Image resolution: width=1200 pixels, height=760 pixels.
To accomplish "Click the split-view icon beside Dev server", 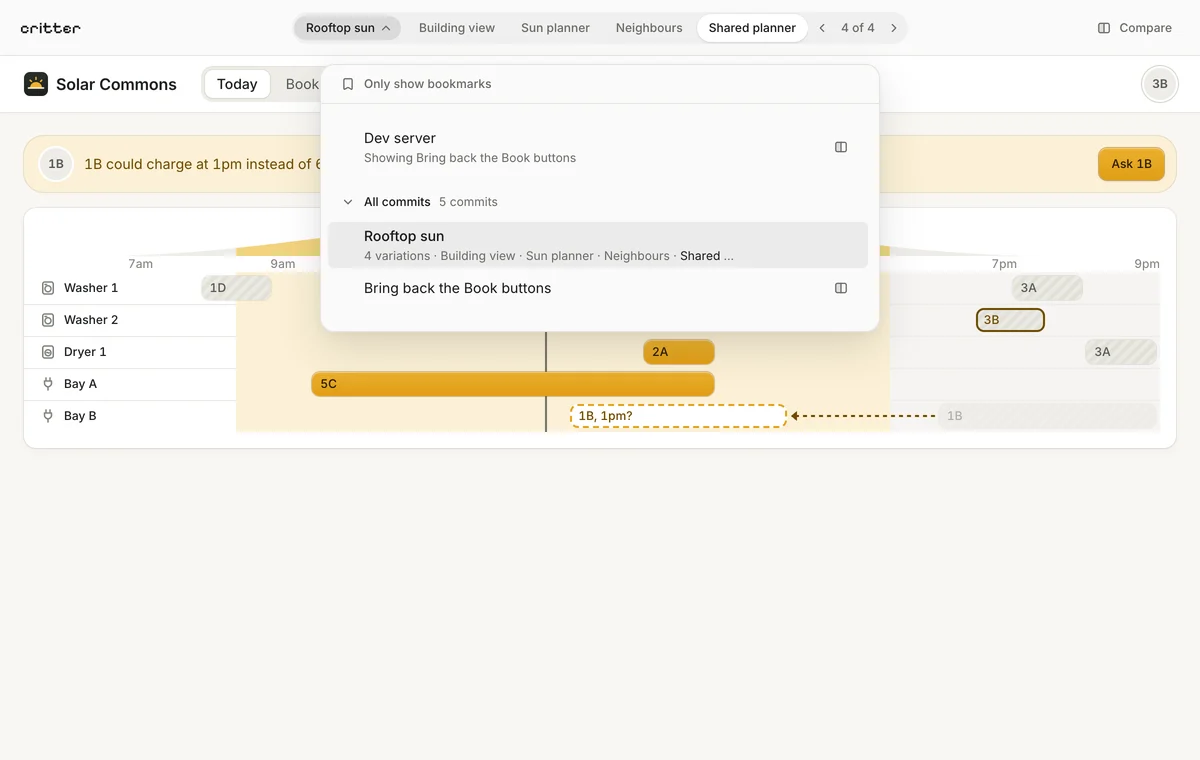I will coord(841,147).
